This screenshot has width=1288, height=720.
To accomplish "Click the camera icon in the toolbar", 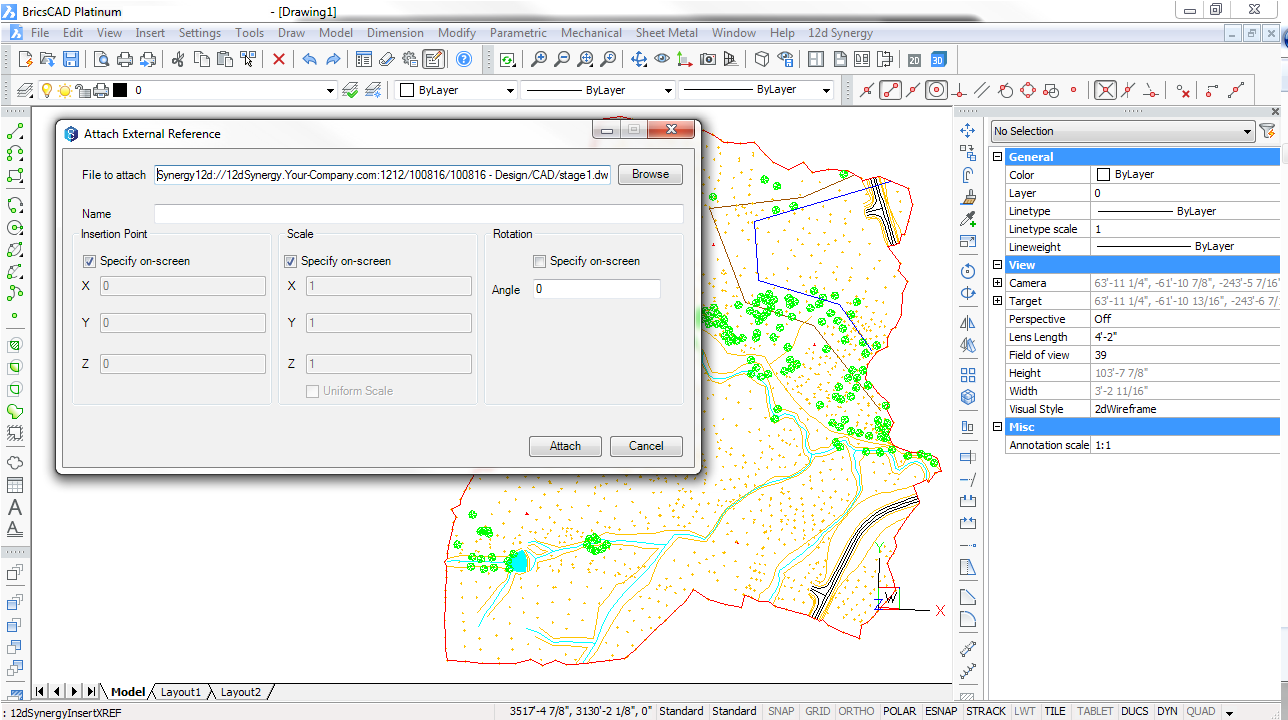I will (x=708, y=59).
